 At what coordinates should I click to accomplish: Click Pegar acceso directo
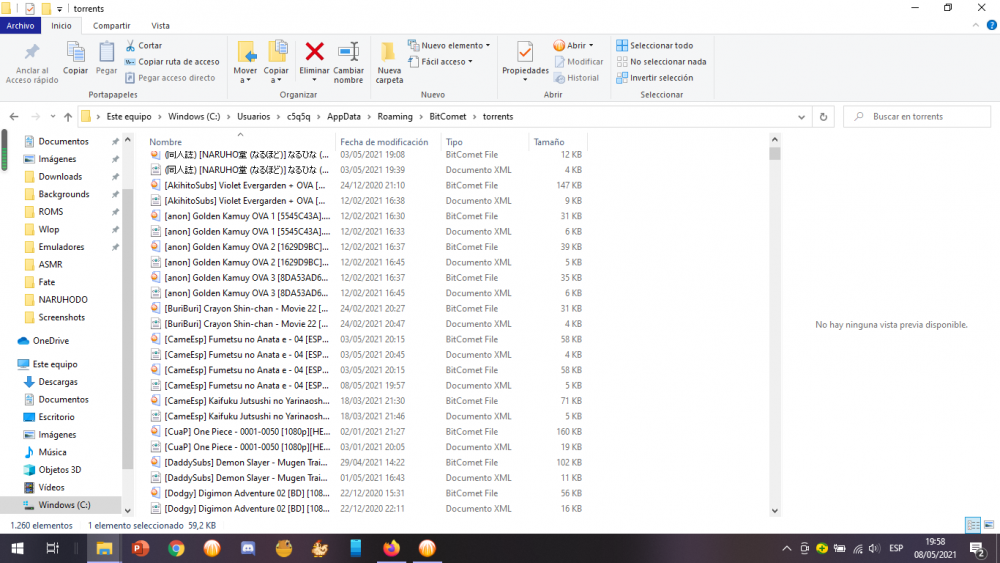click(170, 78)
